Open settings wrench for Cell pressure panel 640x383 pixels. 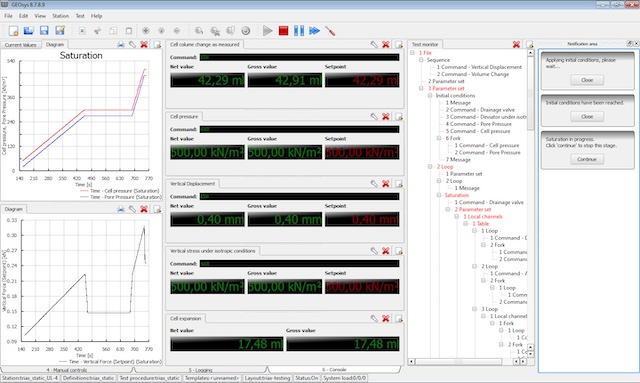pos(374,117)
